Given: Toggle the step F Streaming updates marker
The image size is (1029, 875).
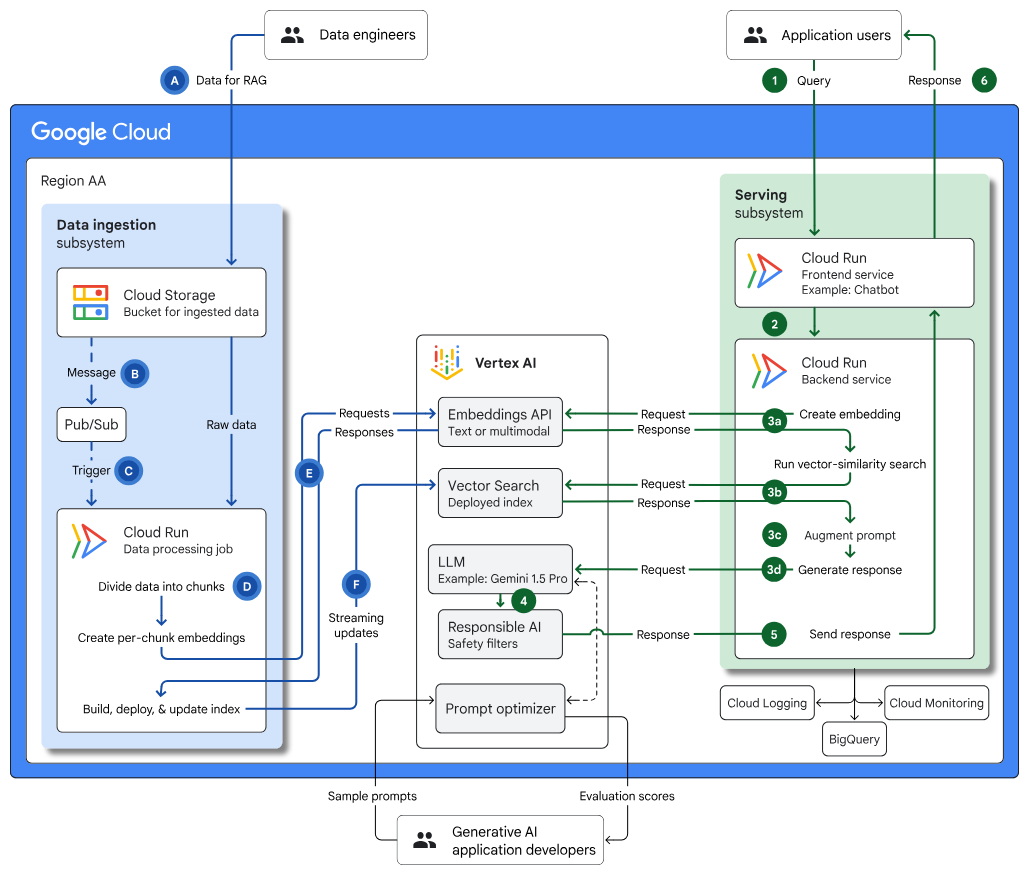Looking at the screenshot, I should [356, 583].
